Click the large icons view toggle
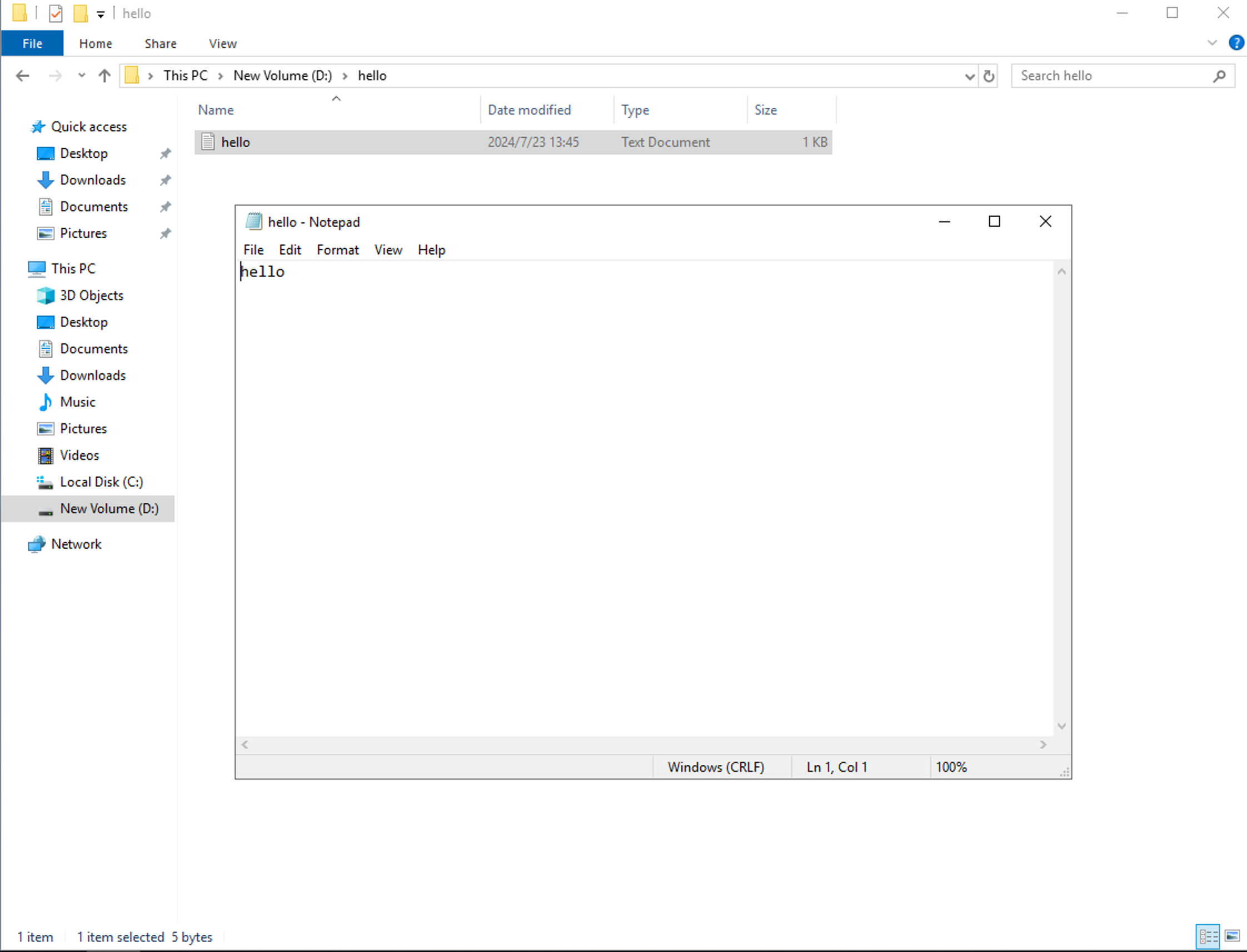Image resolution: width=1247 pixels, height=952 pixels. [x=1232, y=937]
